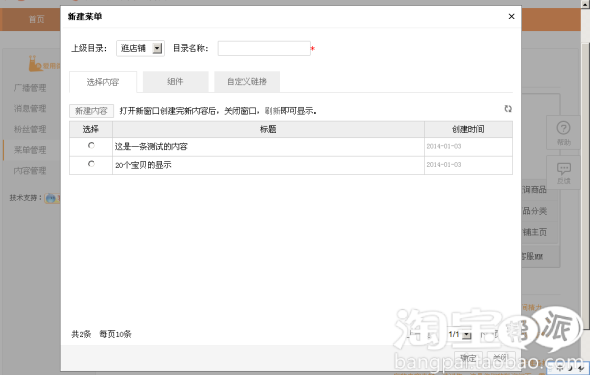The image size is (590, 375).
Task: Open 首页 in the top navigation
Action: point(36,19)
